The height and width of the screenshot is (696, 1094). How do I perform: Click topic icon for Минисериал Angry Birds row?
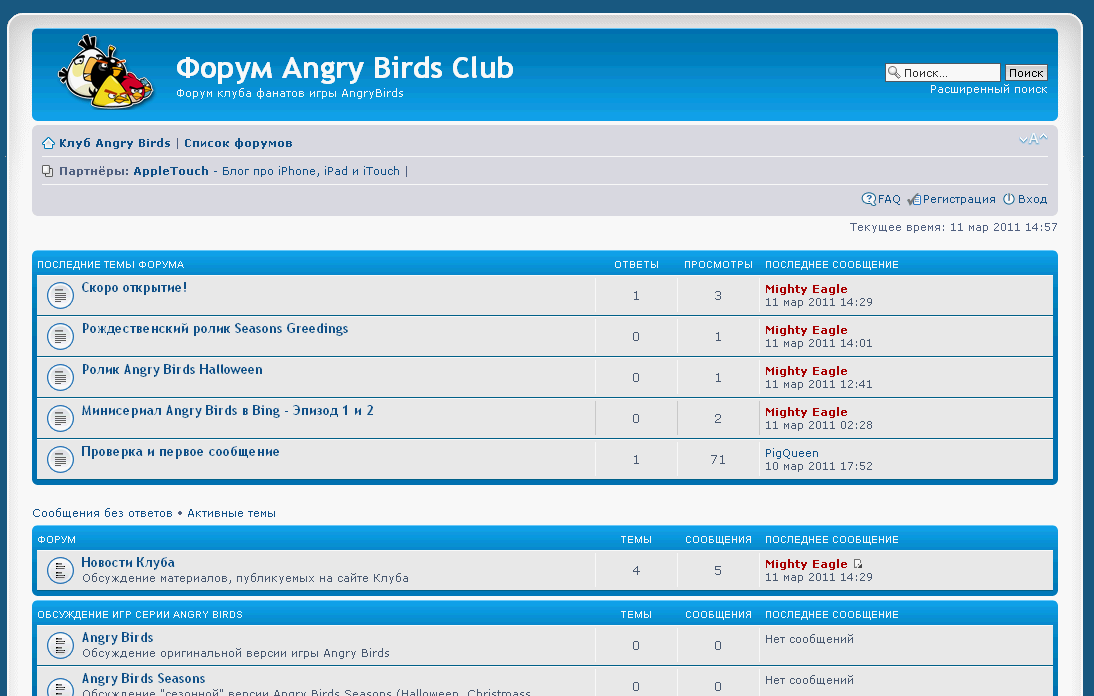point(60,418)
